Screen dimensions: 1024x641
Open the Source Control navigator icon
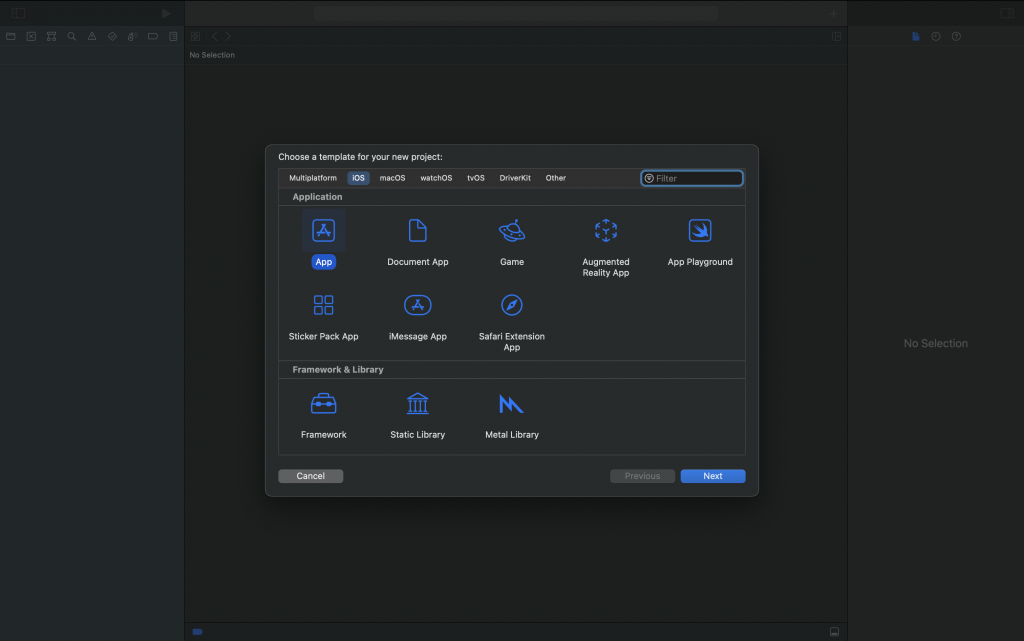pos(31,37)
